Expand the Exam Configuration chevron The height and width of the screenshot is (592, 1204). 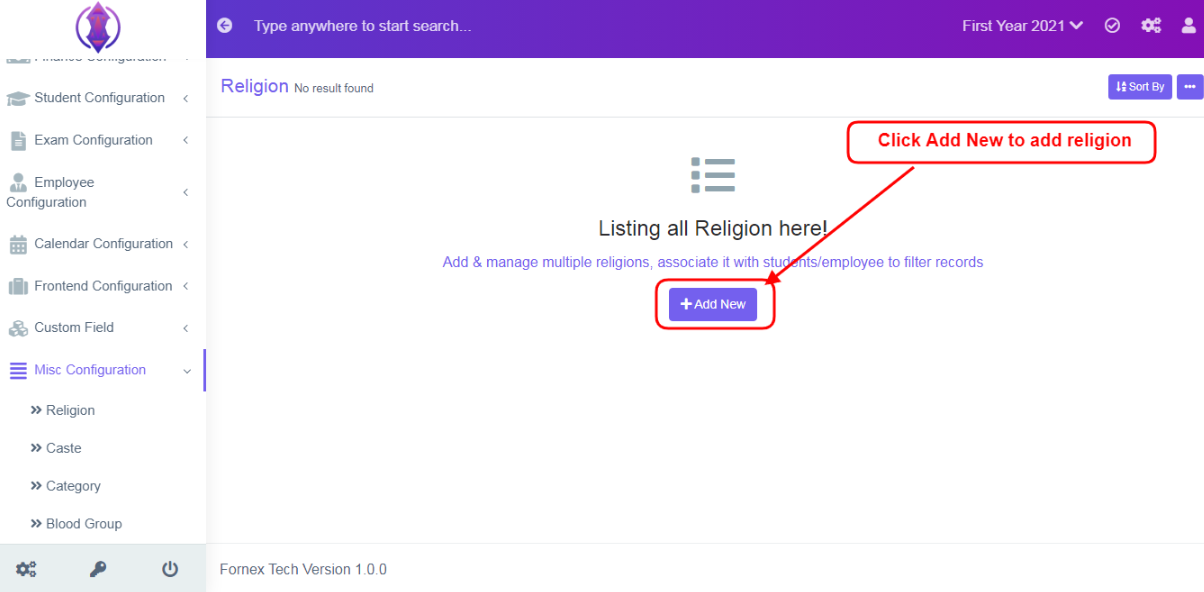(x=186, y=140)
